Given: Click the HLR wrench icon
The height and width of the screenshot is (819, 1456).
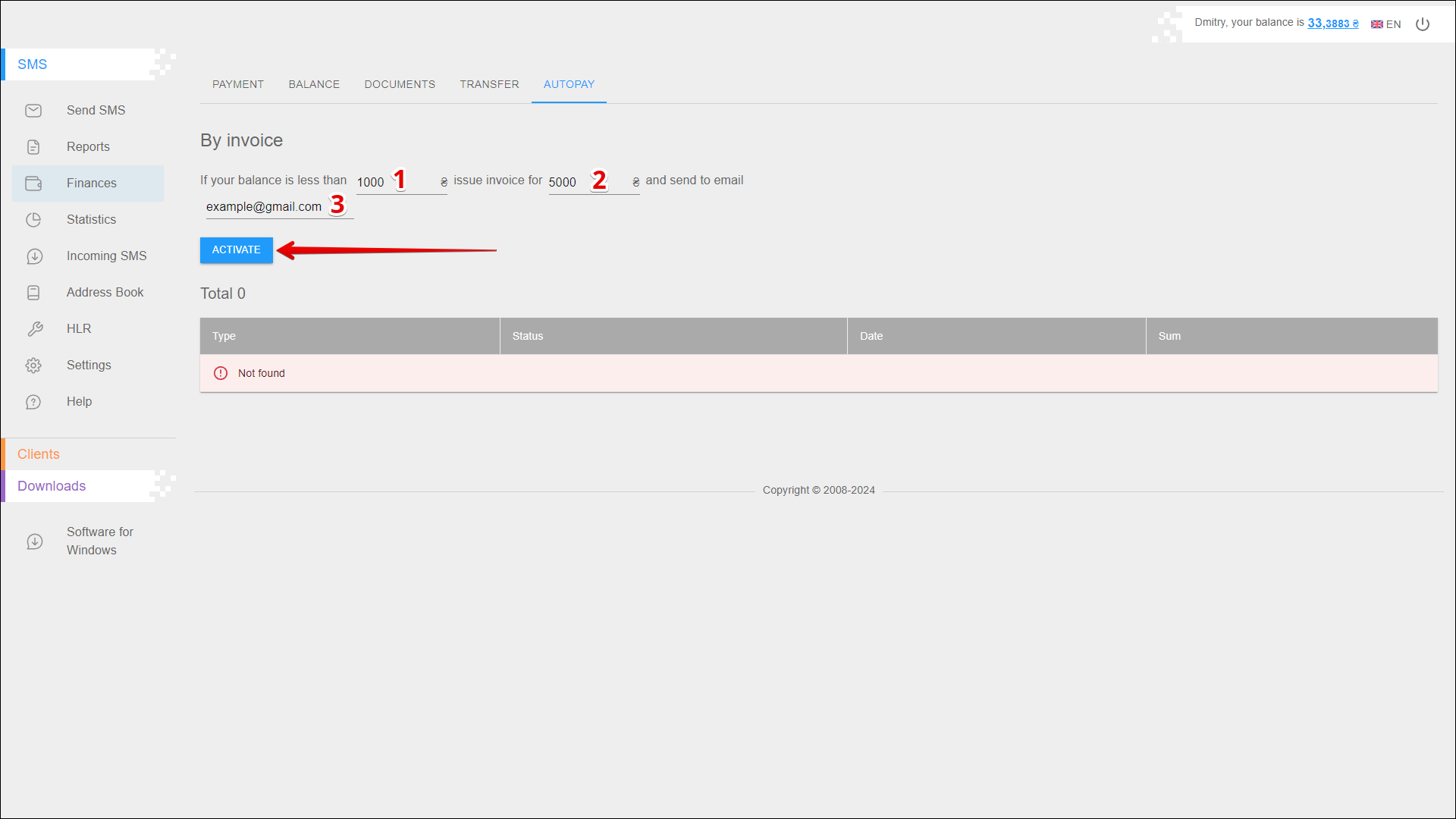Looking at the screenshot, I should (34, 329).
